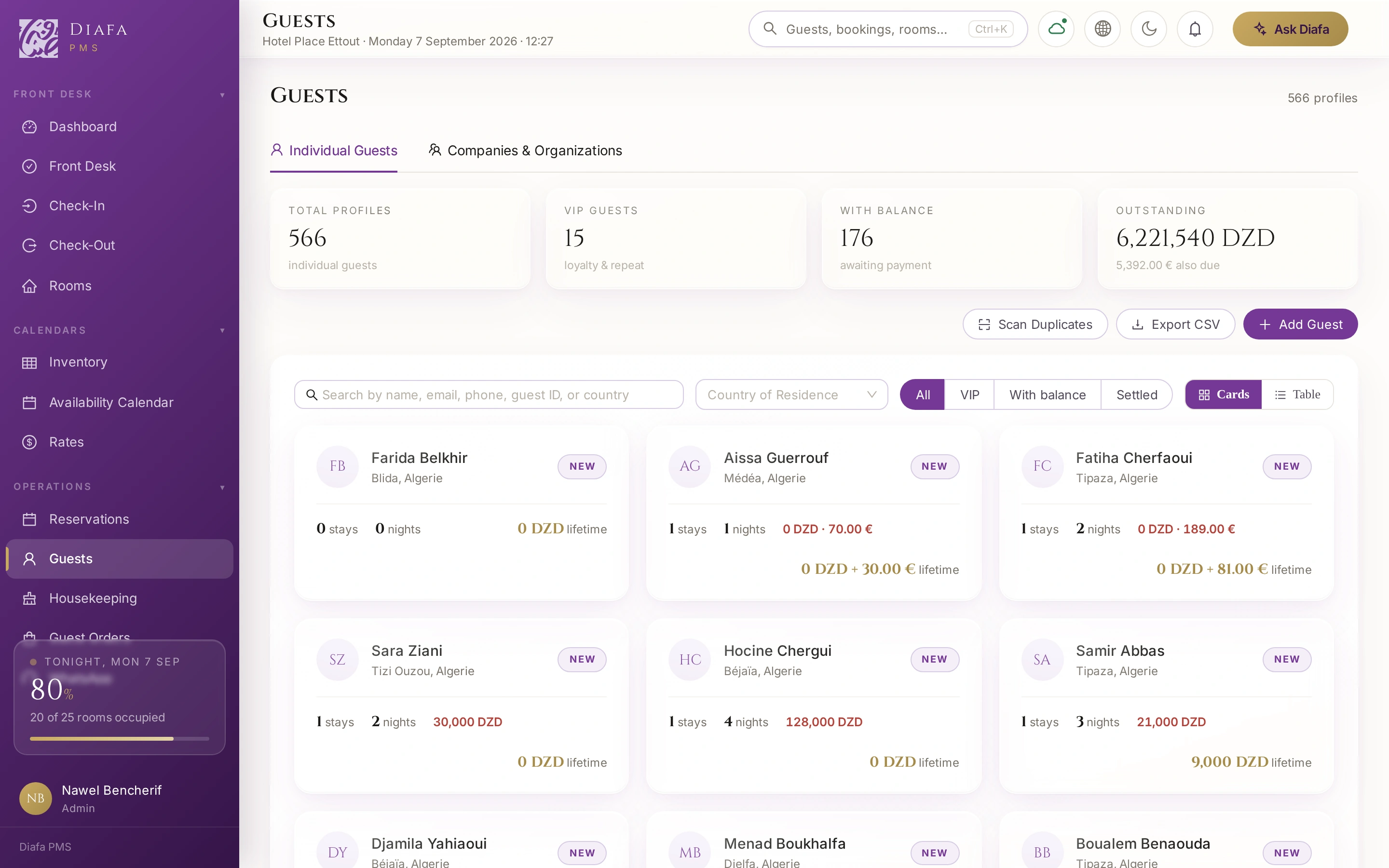Click Sara Ziani's 30,000 DZD balance

point(467,721)
